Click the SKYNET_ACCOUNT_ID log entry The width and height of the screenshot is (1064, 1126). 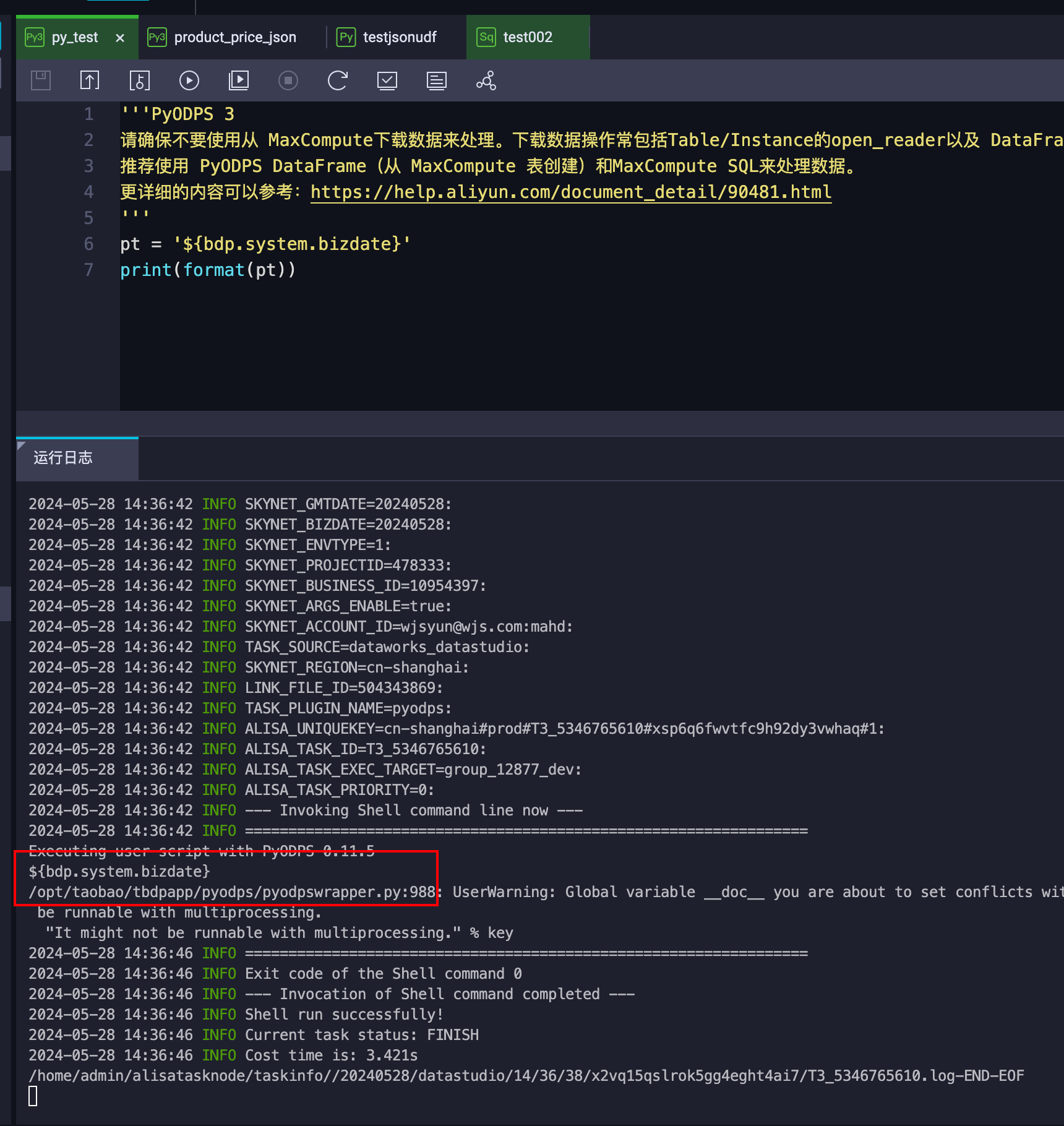[x=301, y=627]
